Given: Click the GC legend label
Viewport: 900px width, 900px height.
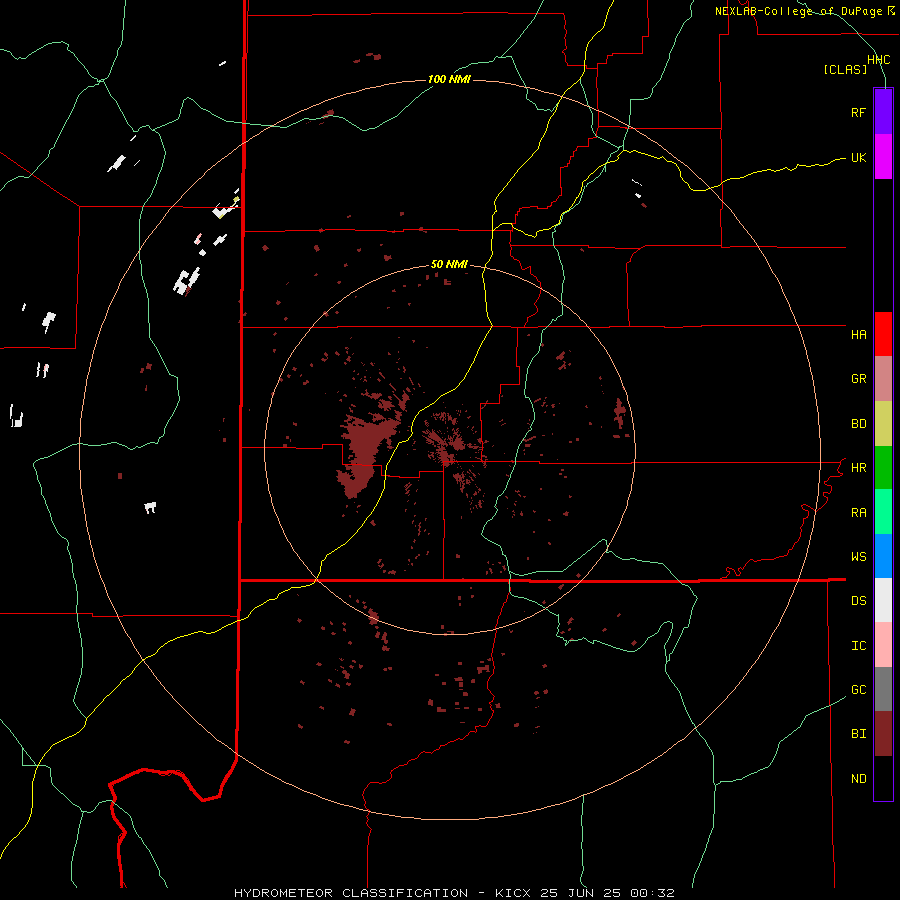Looking at the screenshot, I should [x=858, y=690].
